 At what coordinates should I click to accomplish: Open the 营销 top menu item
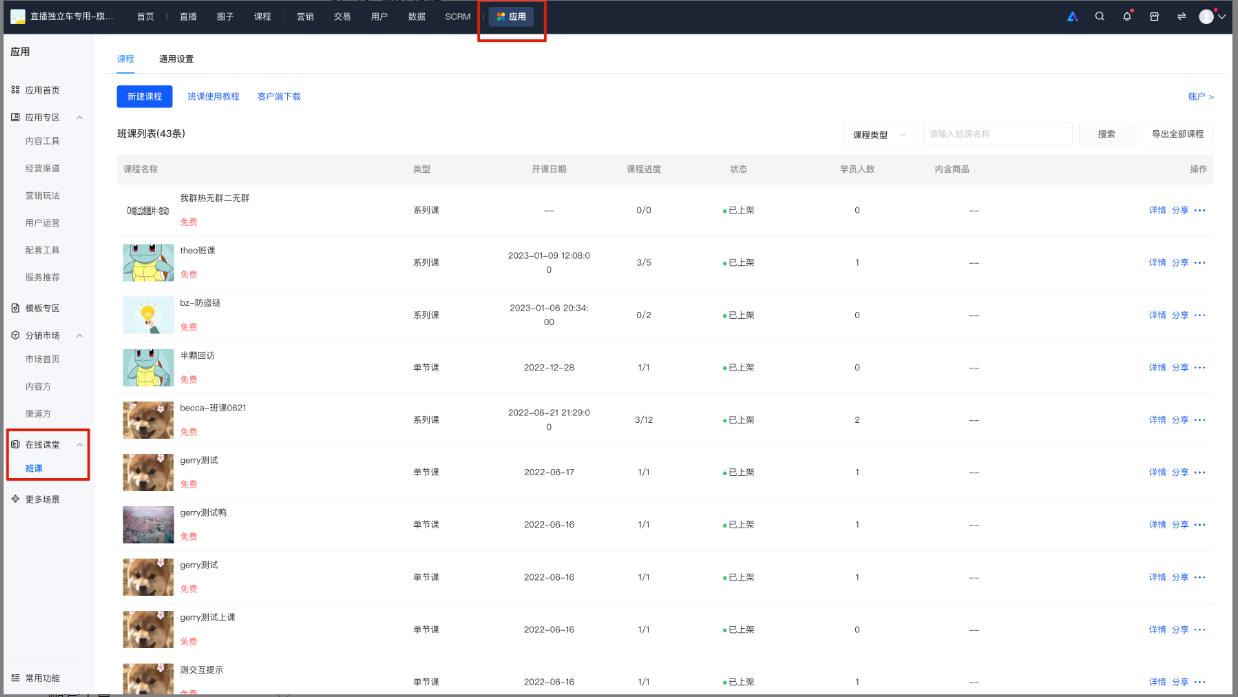tap(304, 16)
